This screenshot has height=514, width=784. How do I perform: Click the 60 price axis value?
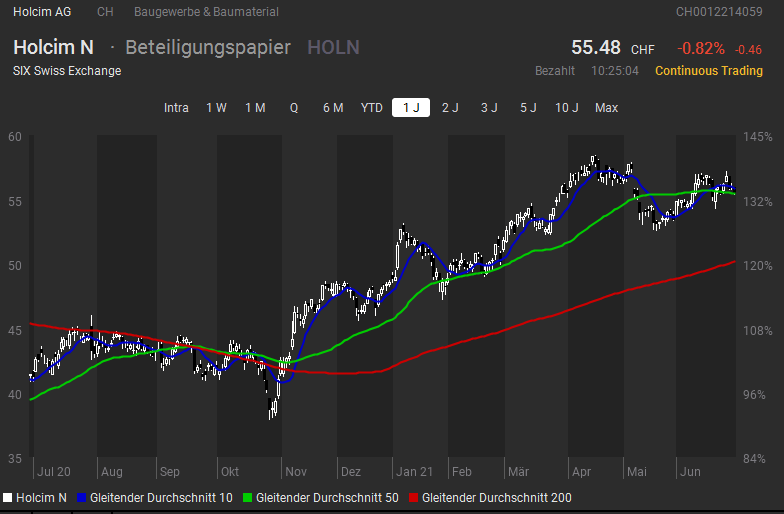click(14, 136)
